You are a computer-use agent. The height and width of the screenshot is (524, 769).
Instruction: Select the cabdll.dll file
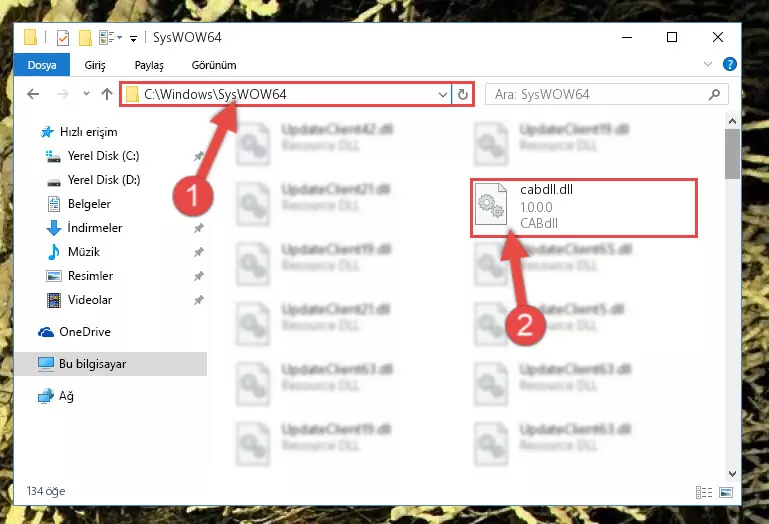tap(584, 208)
